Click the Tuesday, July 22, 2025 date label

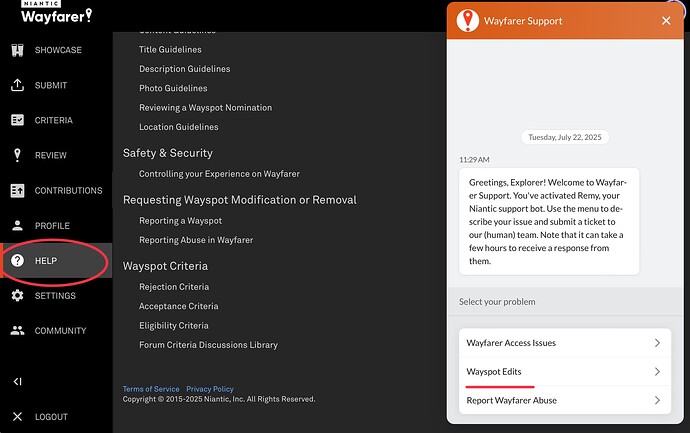point(565,137)
